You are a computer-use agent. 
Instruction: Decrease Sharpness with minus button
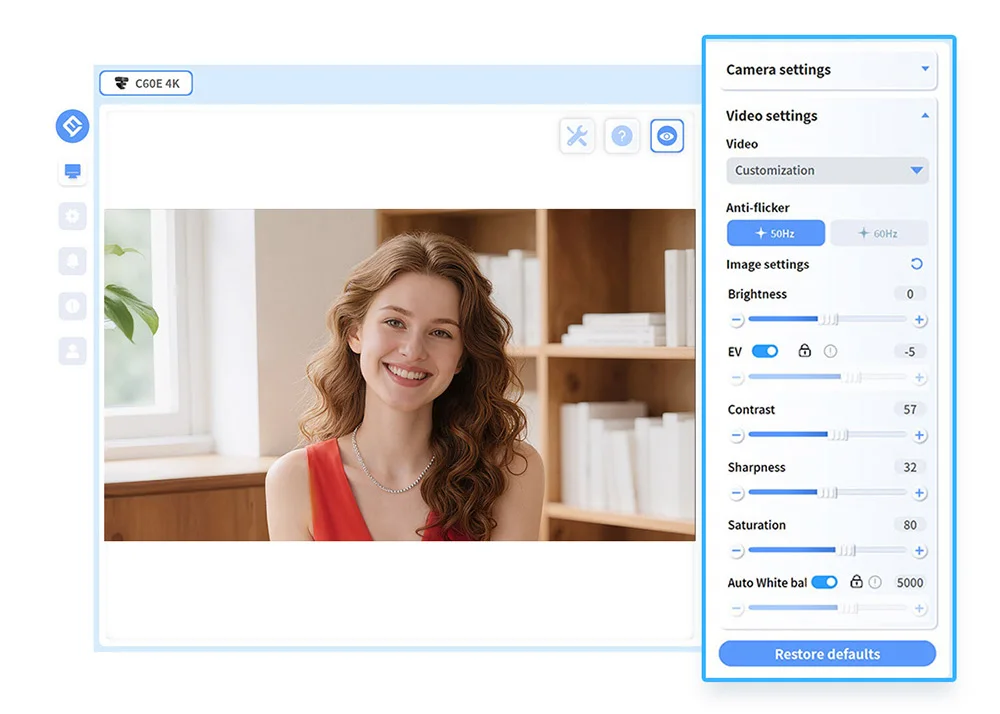click(737, 493)
